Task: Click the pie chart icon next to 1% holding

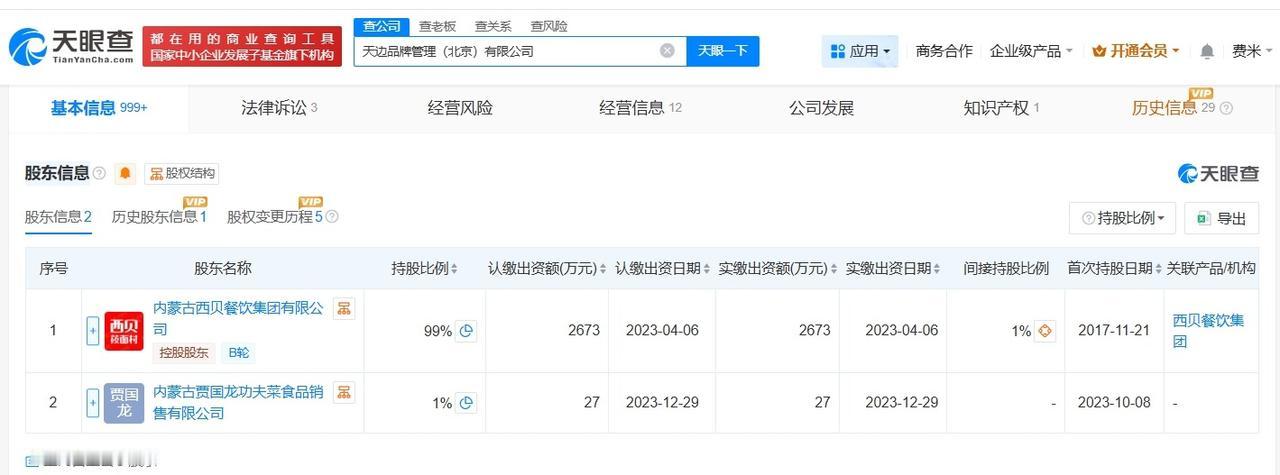Action: pyautogui.click(x=466, y=403)
